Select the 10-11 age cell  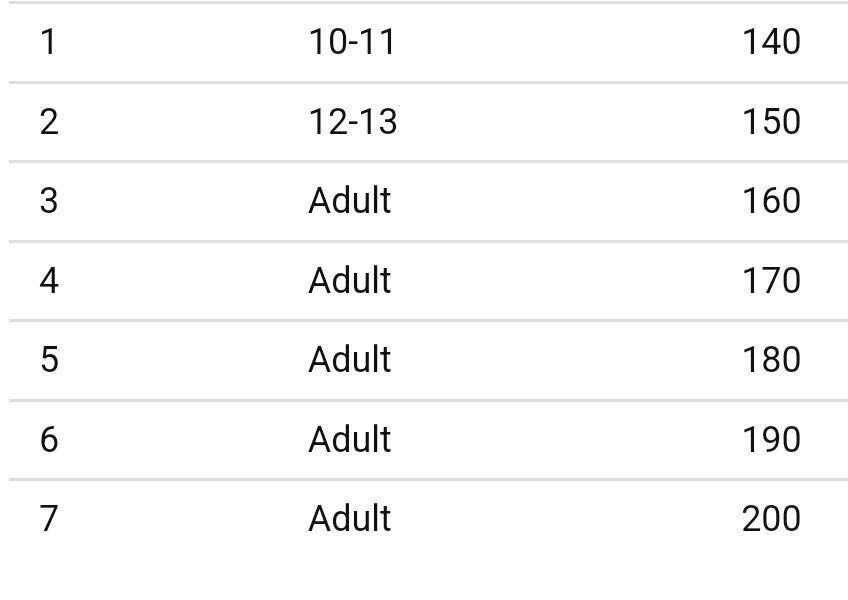point(352,42)
